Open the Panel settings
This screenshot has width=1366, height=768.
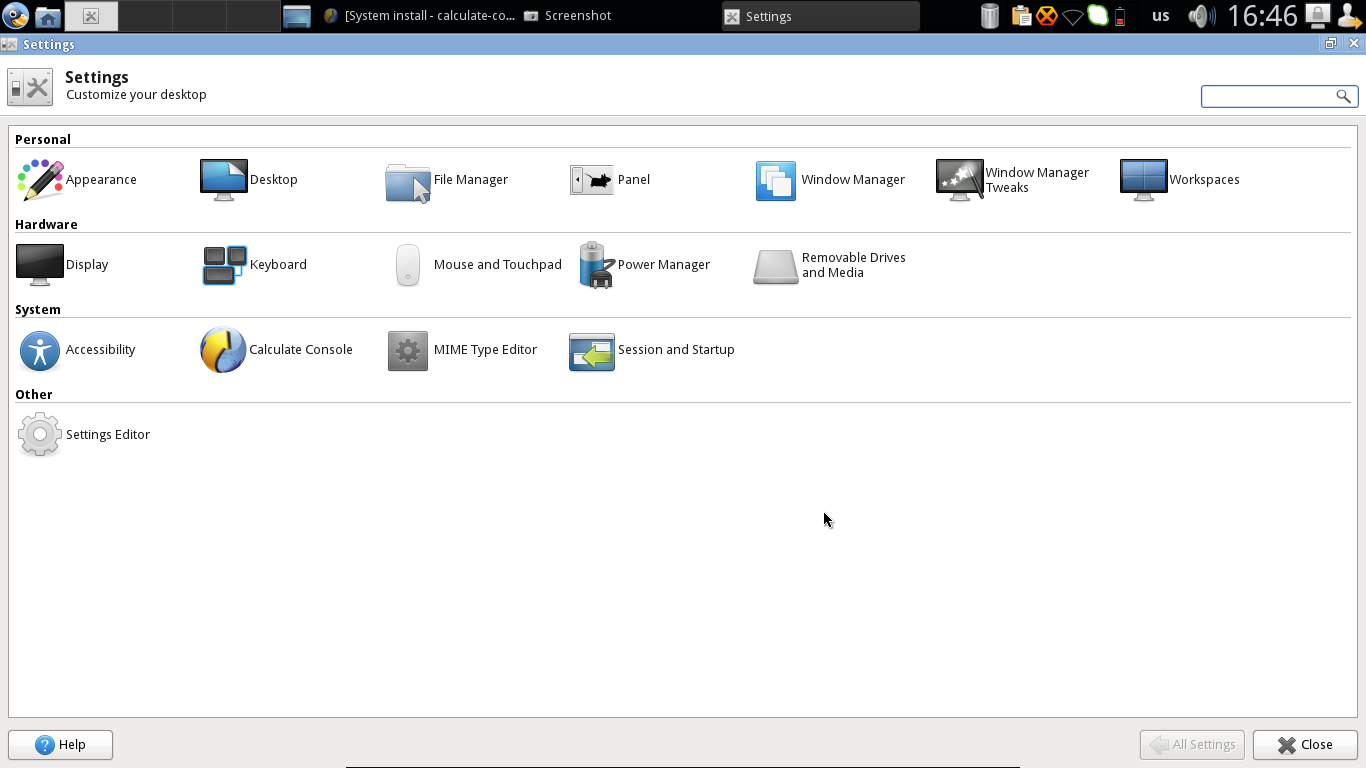612,180
